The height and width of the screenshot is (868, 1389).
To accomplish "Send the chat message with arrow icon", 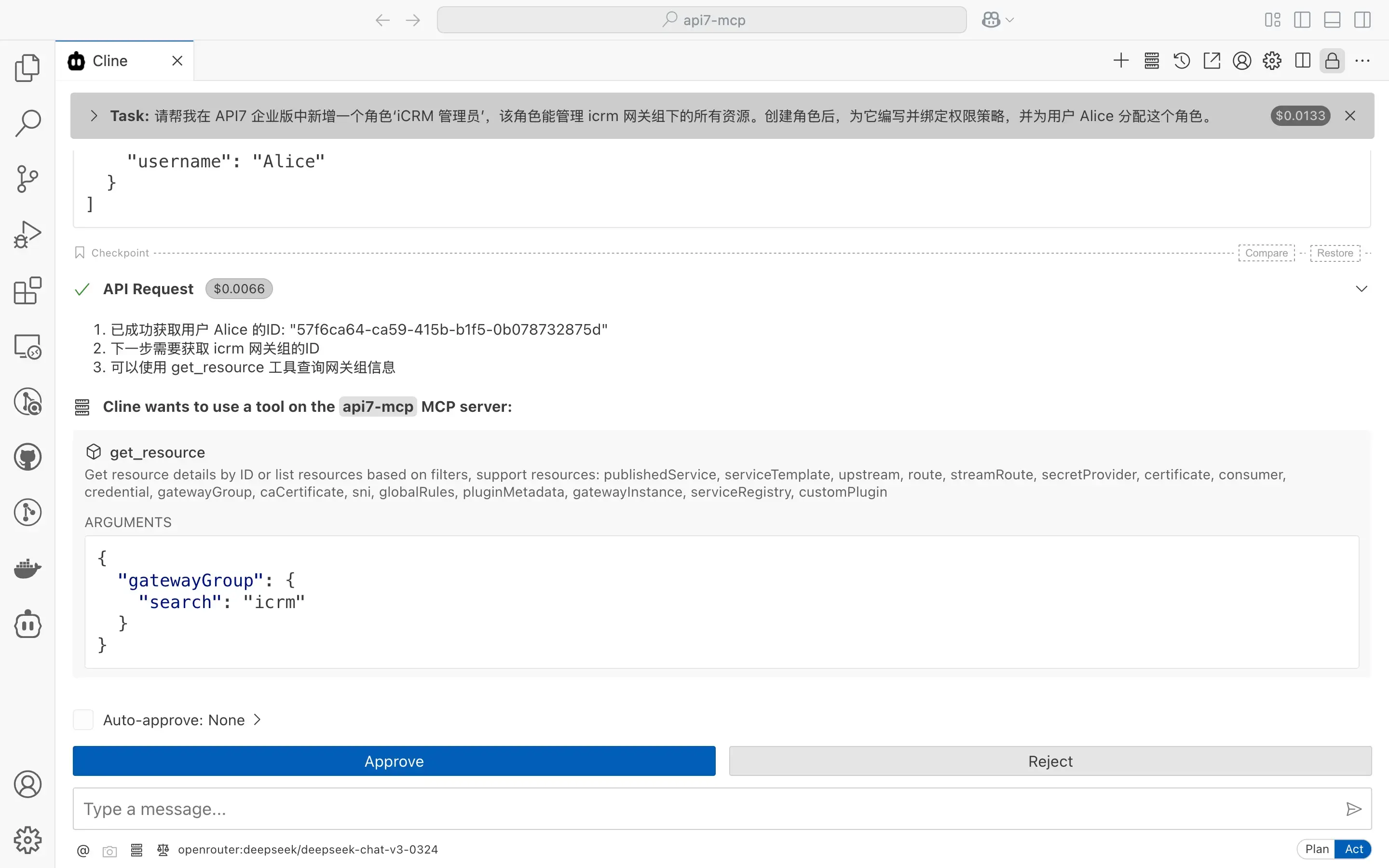I will [x=1353, y=809].
